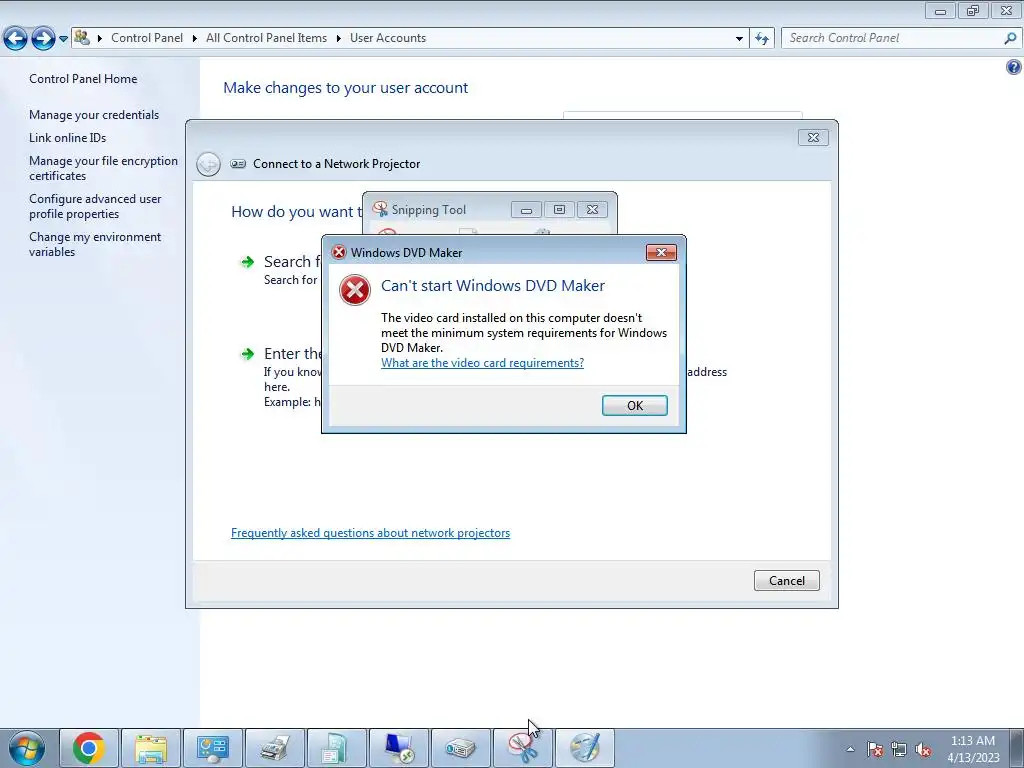
Task: Click the magnifier search icon
Action: coord(1010,39)
